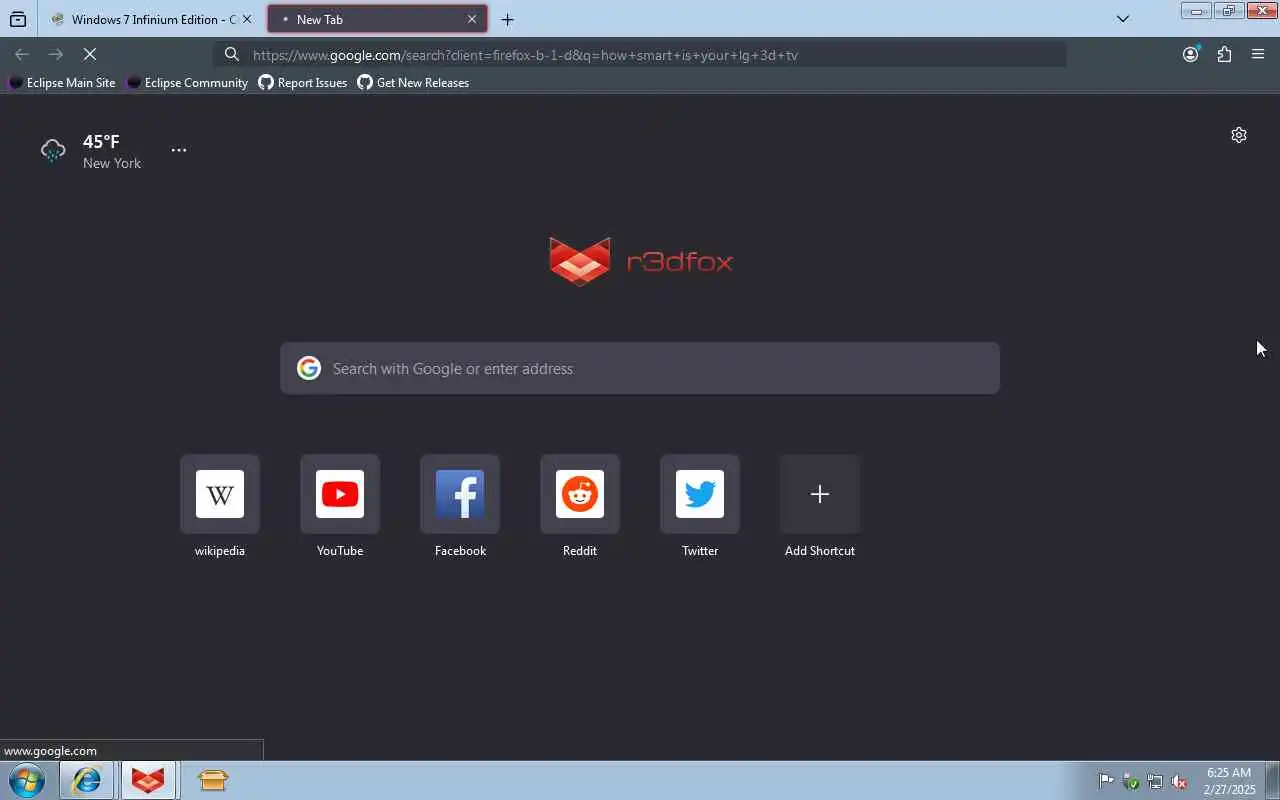The image size is (1280, 800).
Task: Open the hamburger application menu
Action: click(x=1258, y=55)
